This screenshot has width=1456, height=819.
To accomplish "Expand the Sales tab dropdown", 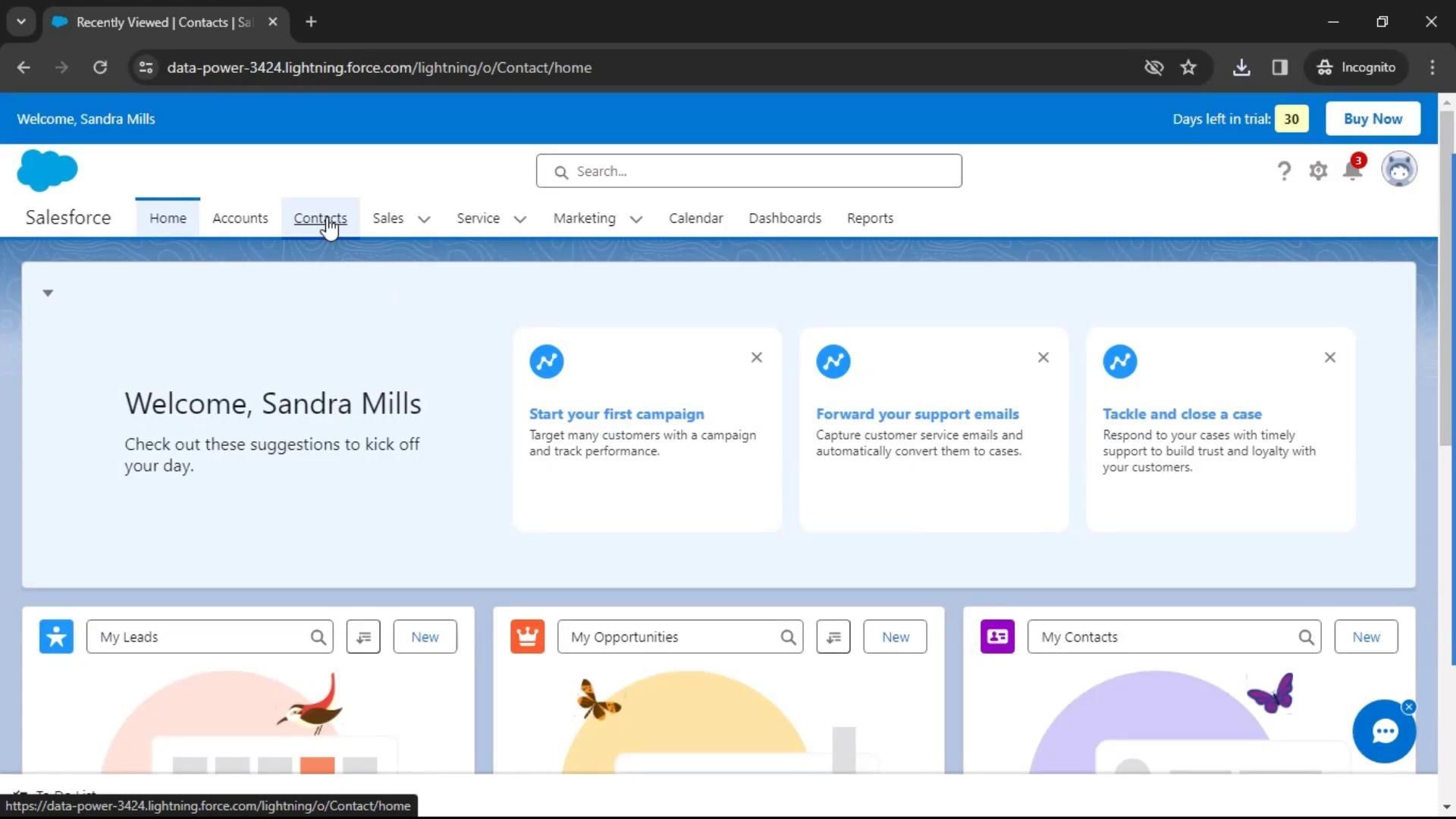I will pyautogui.click(x=424, y=219).
